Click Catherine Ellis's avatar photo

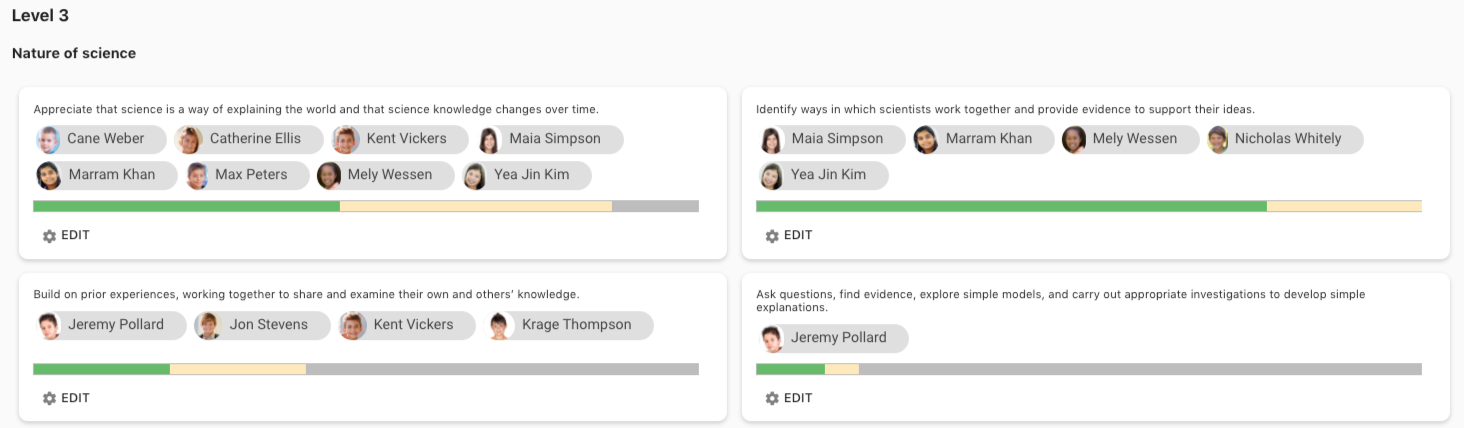click(x=189, y=140)
